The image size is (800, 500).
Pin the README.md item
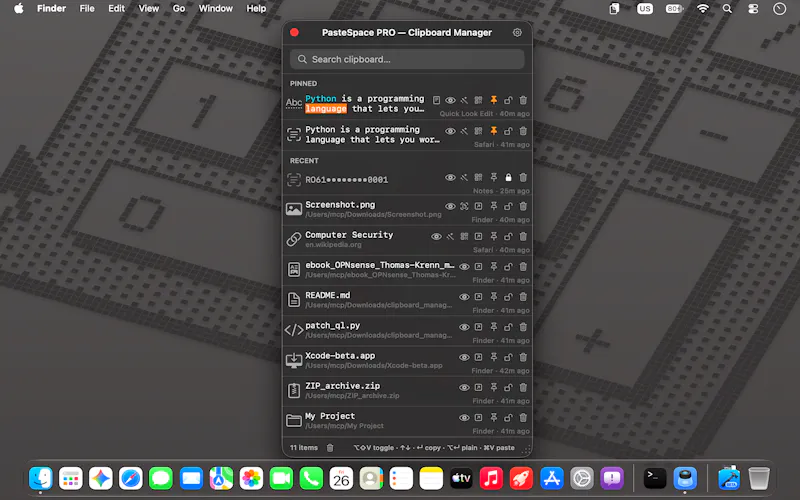(493, 297)
